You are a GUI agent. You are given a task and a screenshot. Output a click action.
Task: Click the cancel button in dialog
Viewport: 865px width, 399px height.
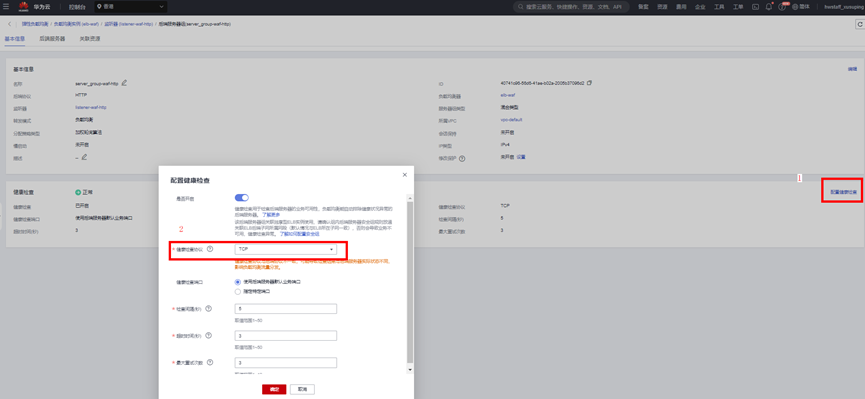[302, 389]
